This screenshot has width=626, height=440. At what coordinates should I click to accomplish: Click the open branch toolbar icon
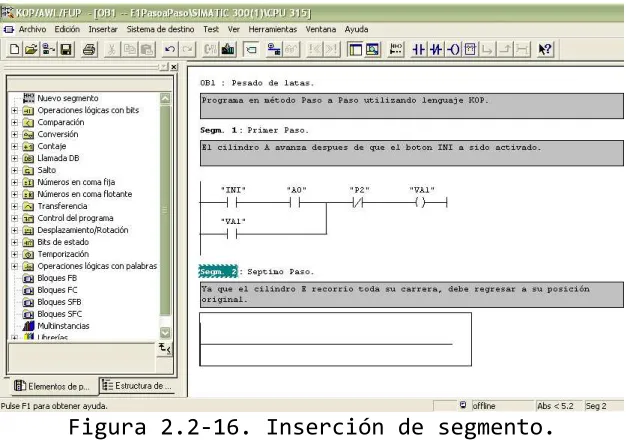[487, 50]
